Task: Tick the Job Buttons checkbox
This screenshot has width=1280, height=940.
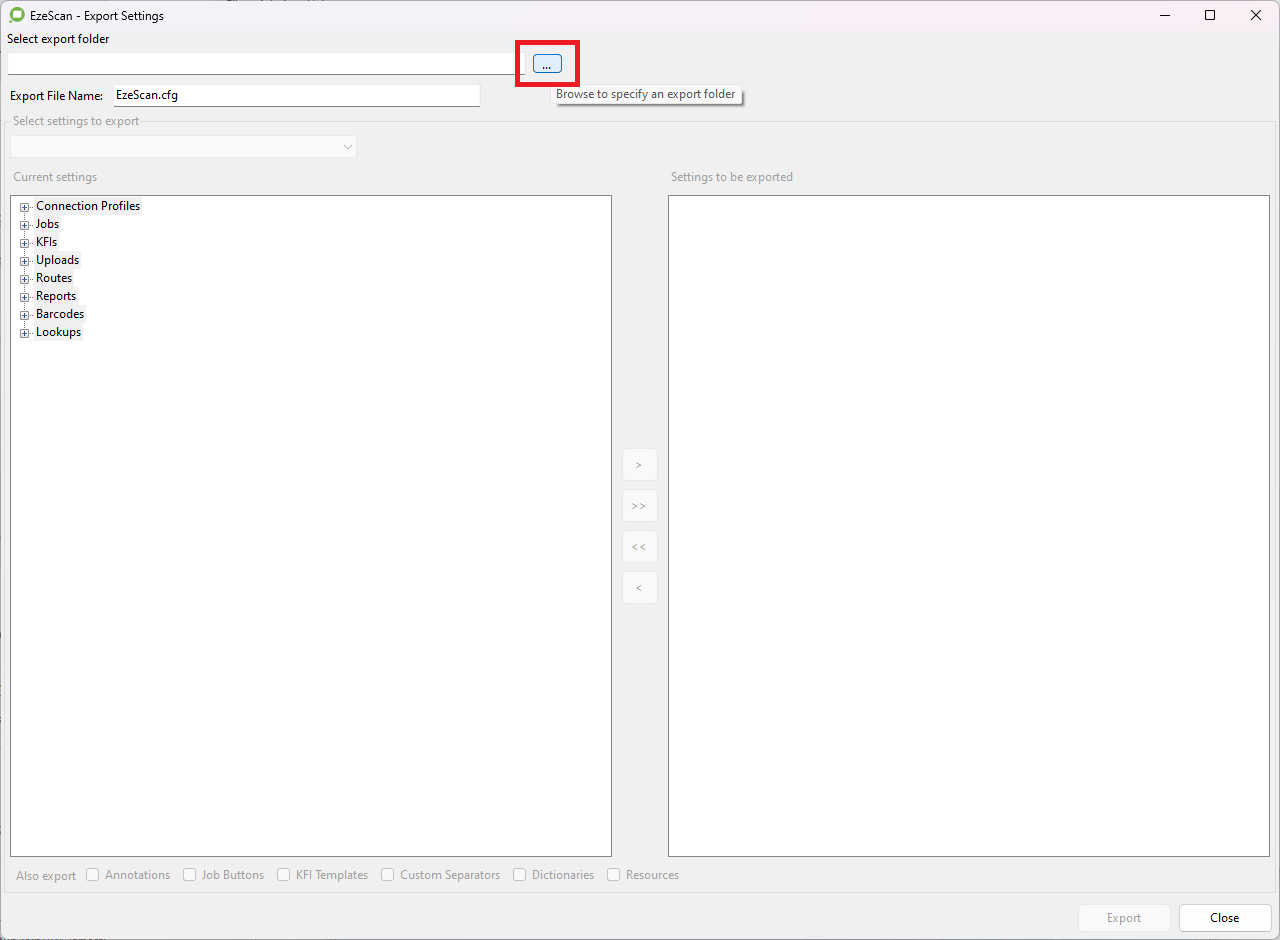Action: [x=190, y=875]
